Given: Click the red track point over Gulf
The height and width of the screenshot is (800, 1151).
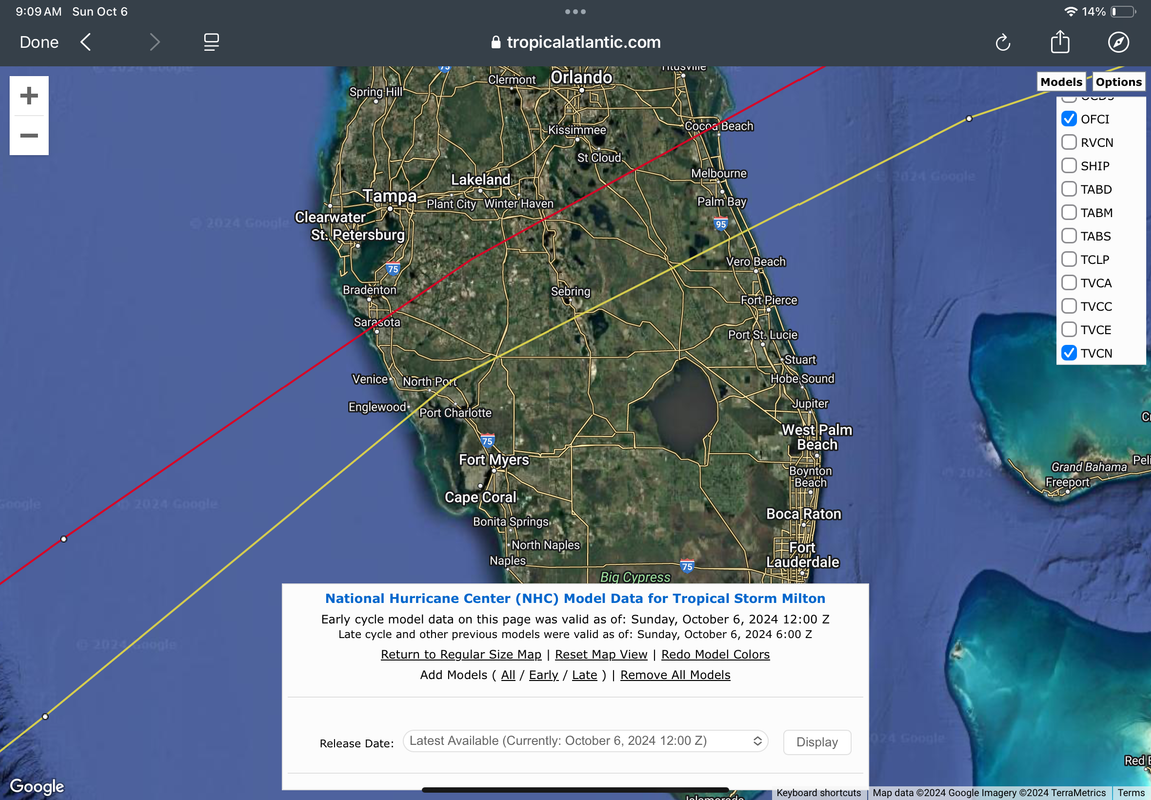Looking at the screenshot, I should pyautogui.click(x=64, y=539).
